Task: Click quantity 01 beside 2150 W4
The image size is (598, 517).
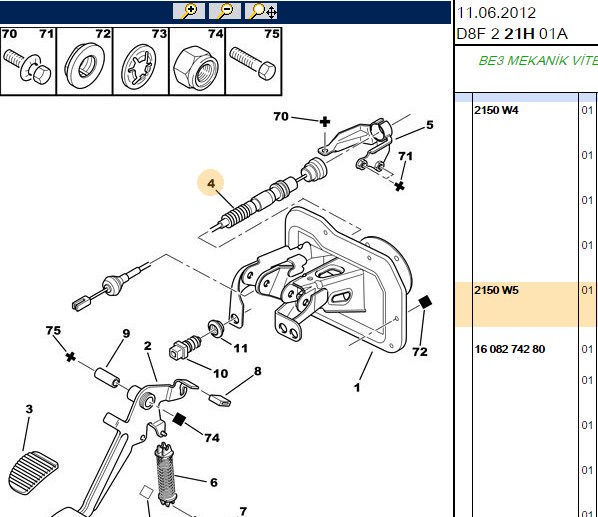Action: tap(587, 110)
